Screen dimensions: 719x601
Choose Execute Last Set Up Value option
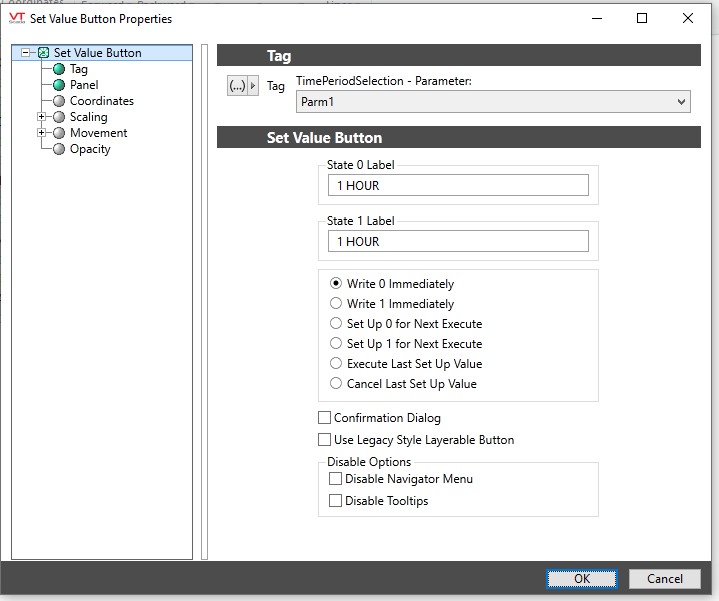336,364
